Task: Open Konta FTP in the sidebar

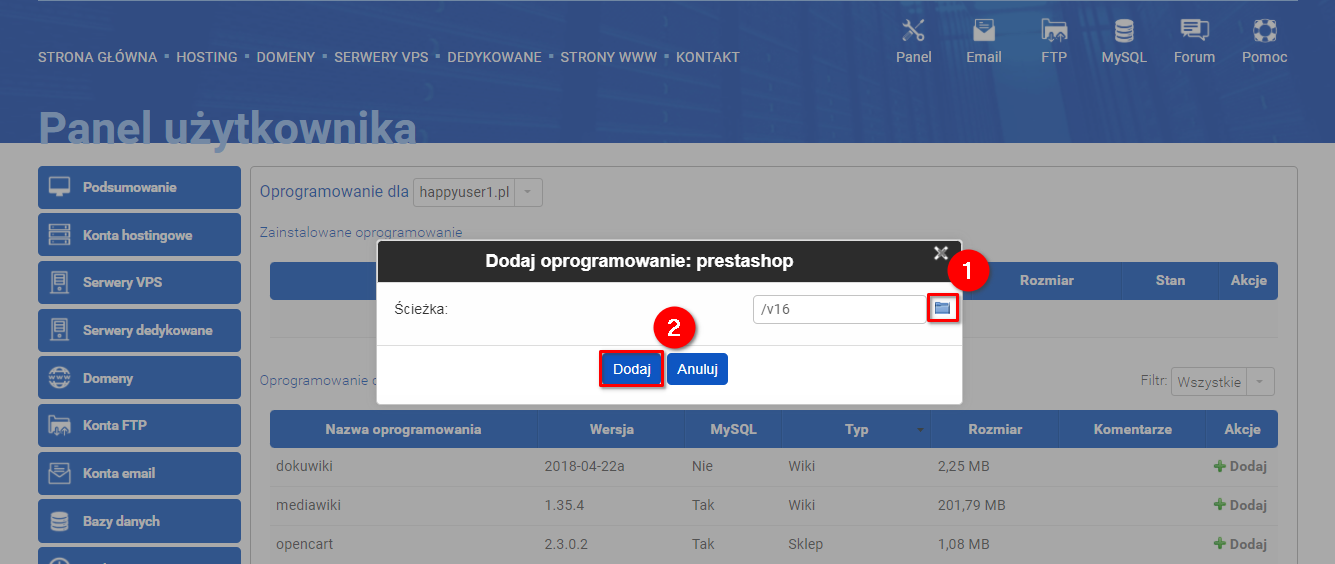Action: [x=139, y=425]
